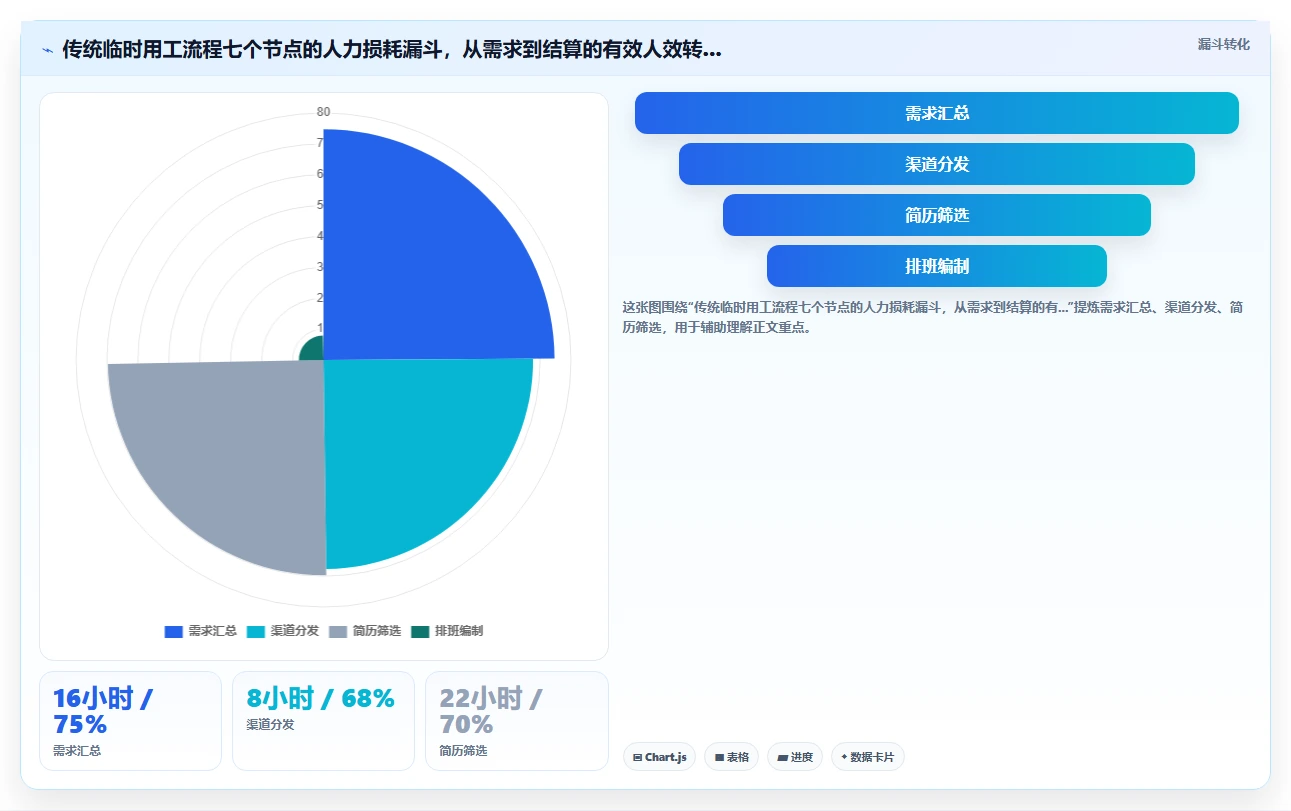Click the 漏斗转化 tag label

(x=1224, y=44)
